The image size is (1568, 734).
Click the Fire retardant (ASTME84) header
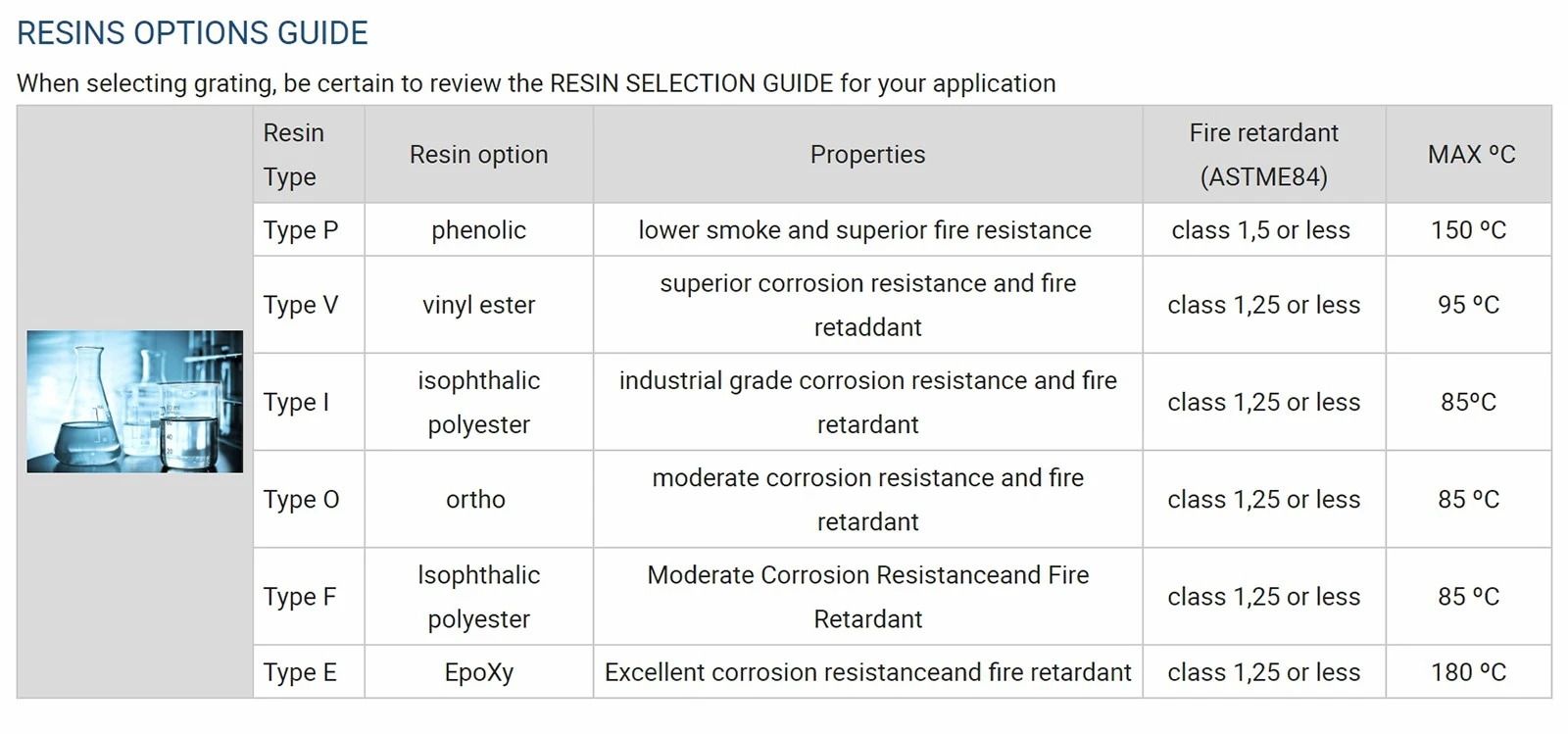(1264, 155)
